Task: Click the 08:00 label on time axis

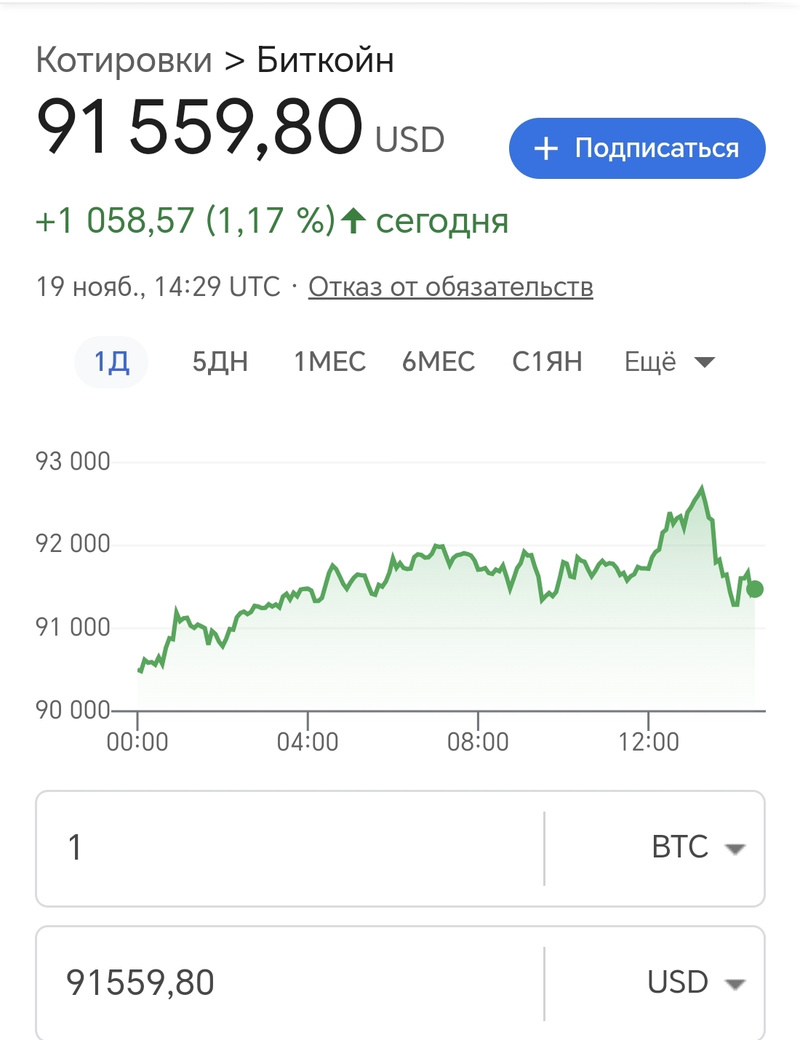Action: click(x=478, y=743)
